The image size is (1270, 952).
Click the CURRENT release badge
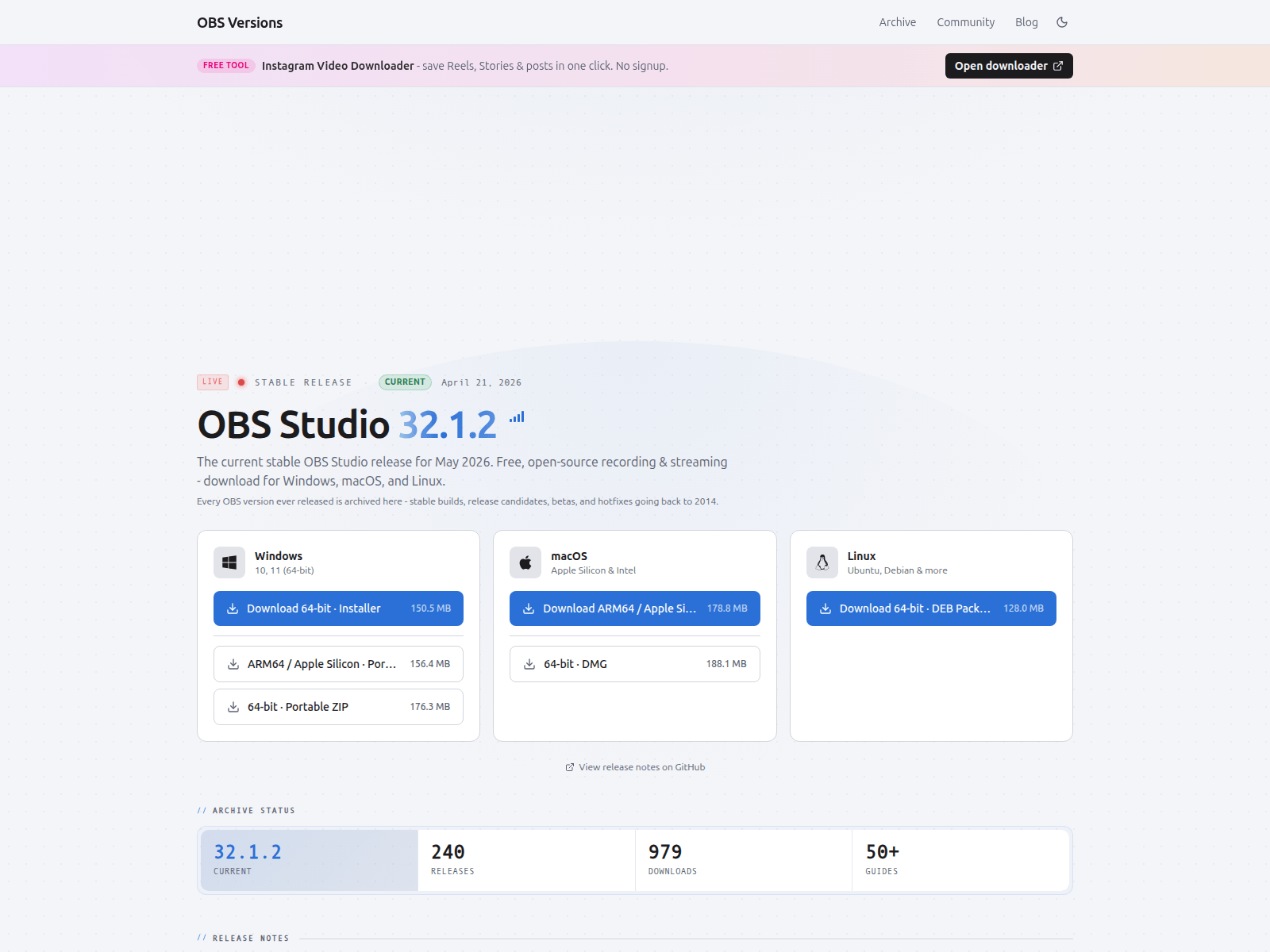coord(405,382)
